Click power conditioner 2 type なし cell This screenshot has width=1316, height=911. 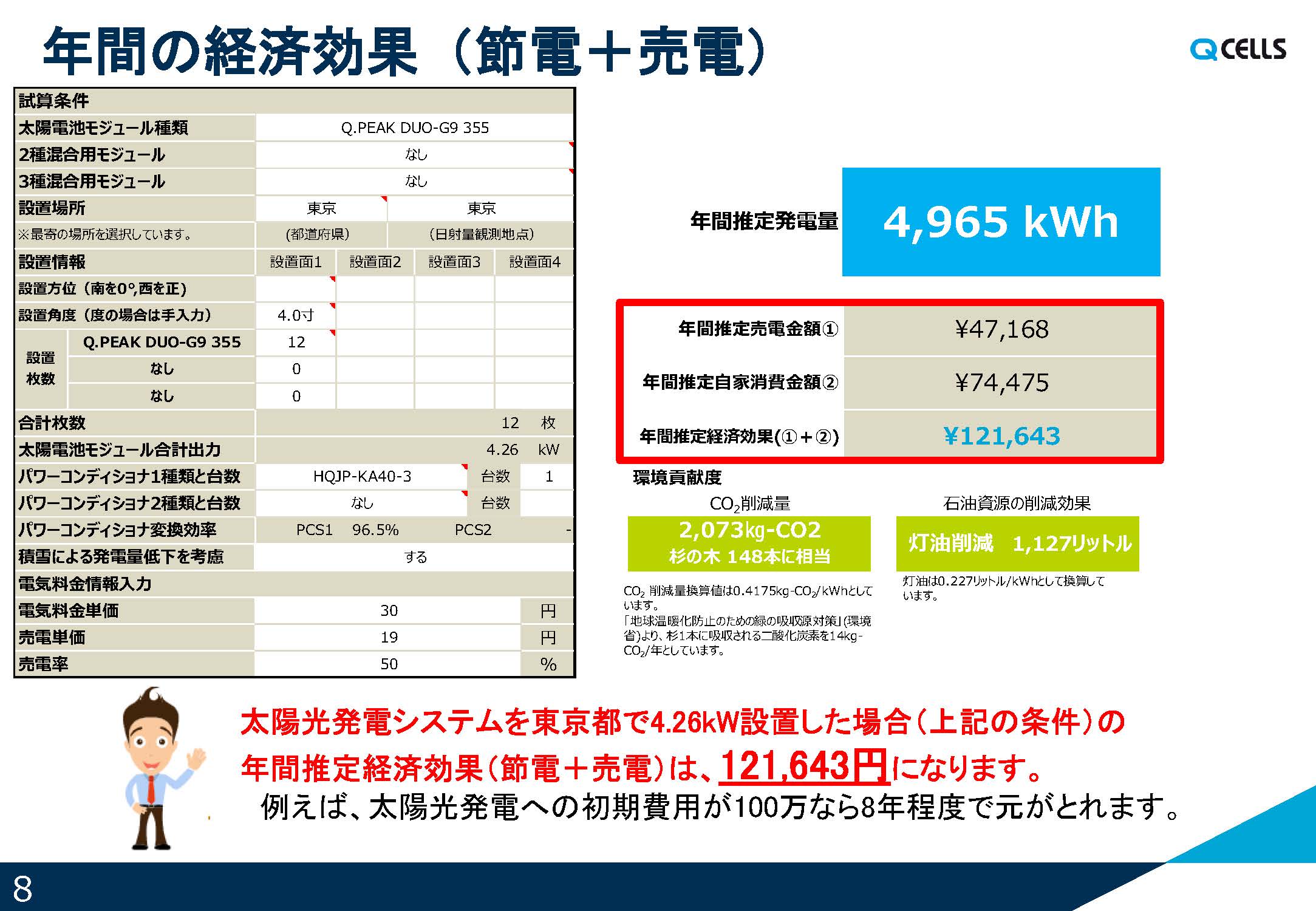[362, 503]
